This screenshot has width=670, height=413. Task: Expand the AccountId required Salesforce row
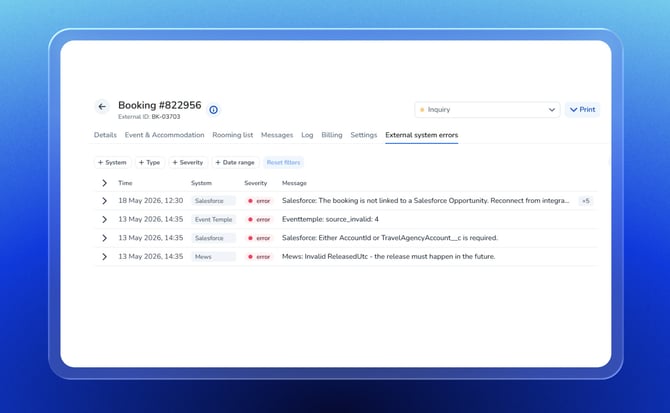pyautogui.click(x=104, y=238)
